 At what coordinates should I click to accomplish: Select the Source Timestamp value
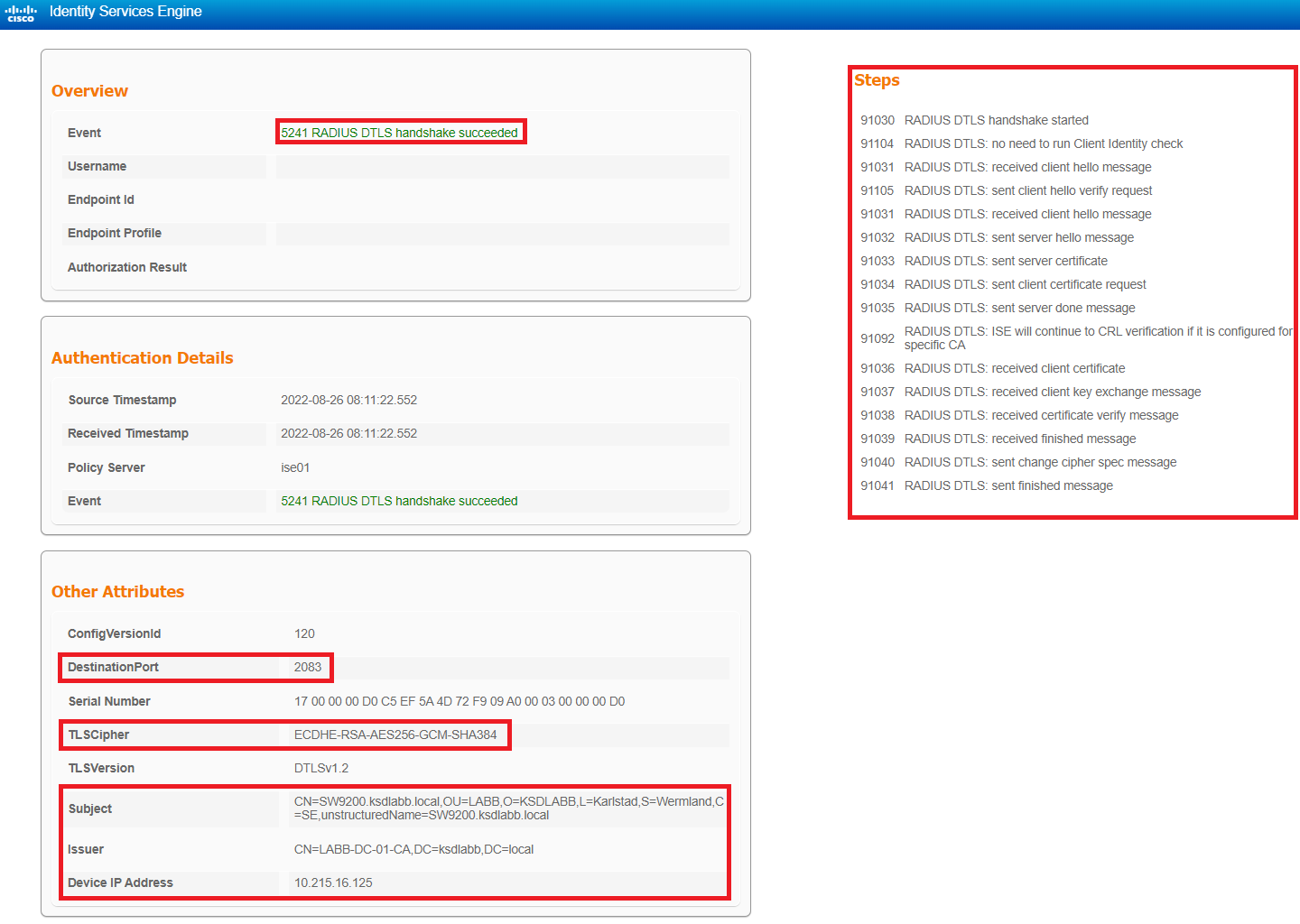pos(348,400)
